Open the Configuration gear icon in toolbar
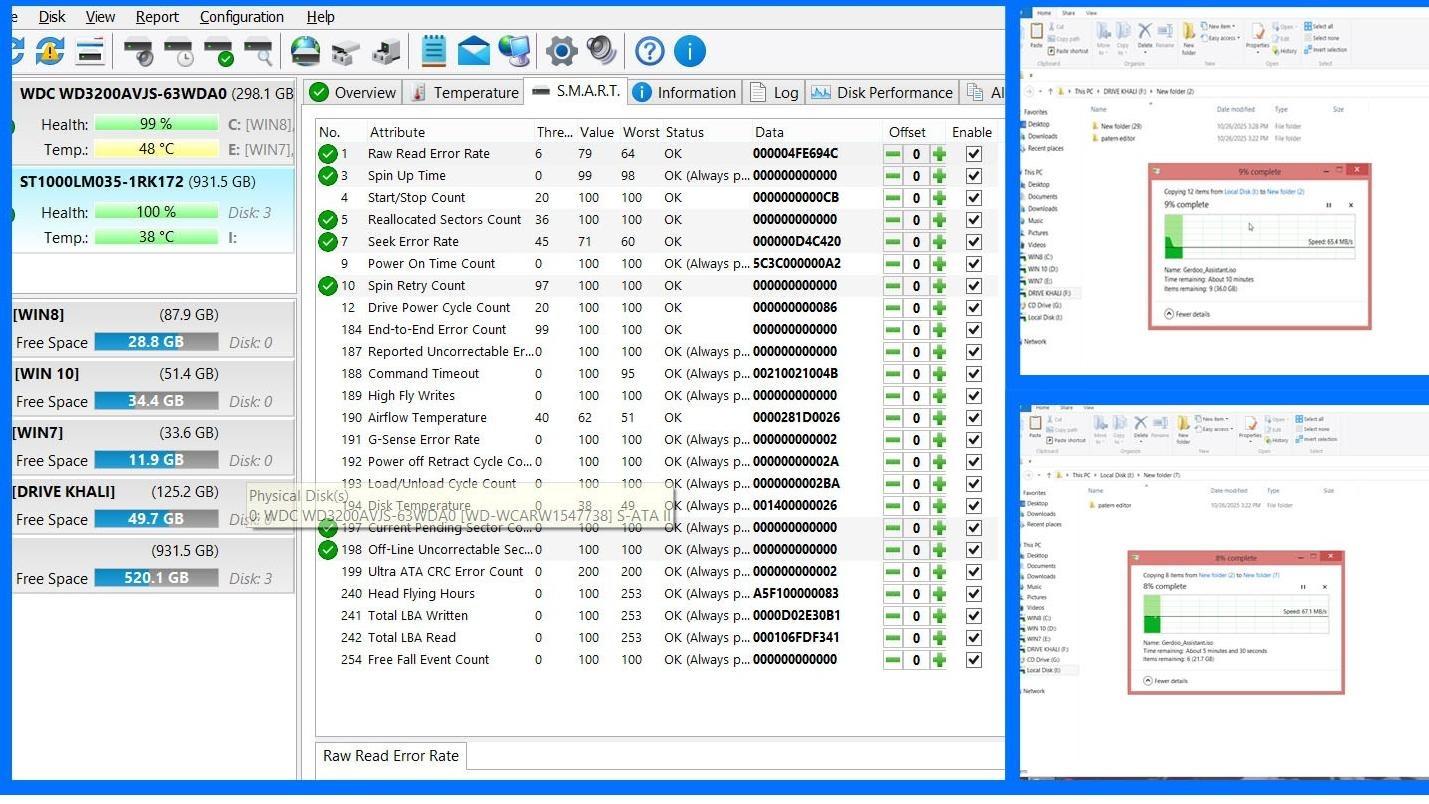 tap(561, 51)
